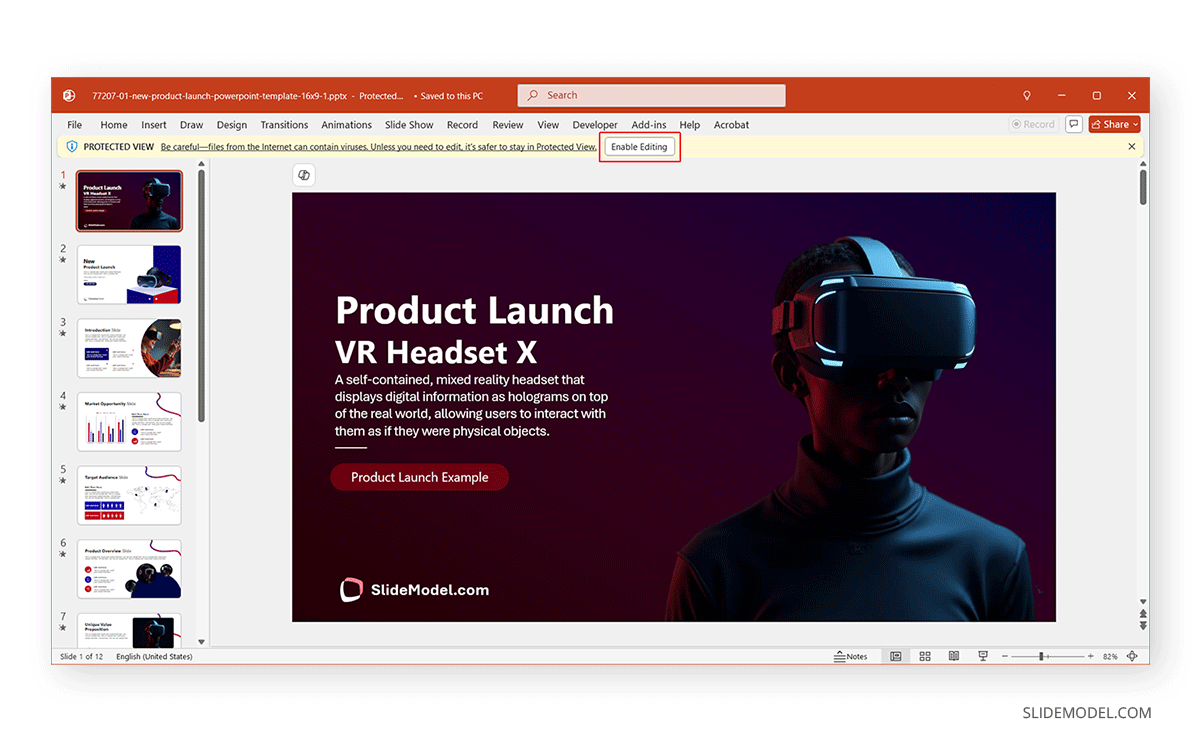Switch to the Design tab
The image size is (1200, 743).
231,125
